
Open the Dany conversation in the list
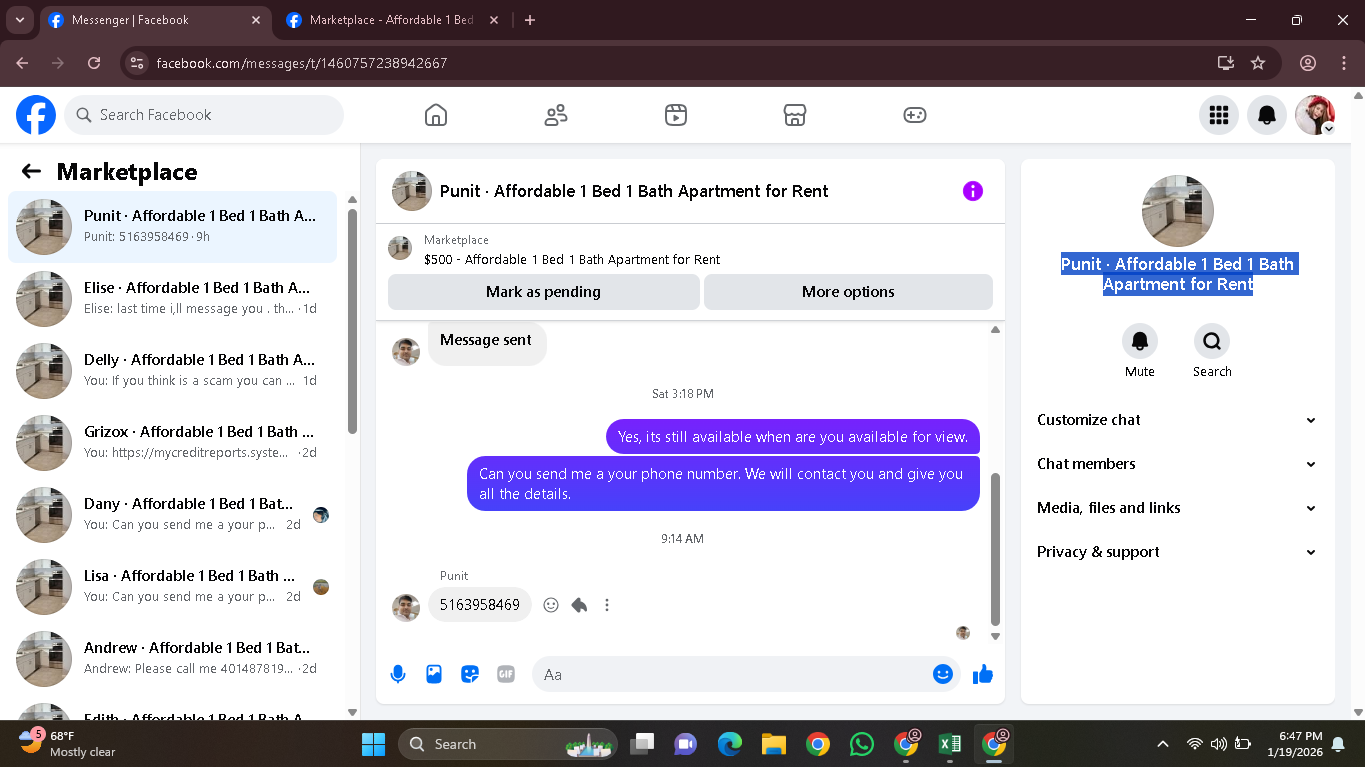tap(173, 515)
